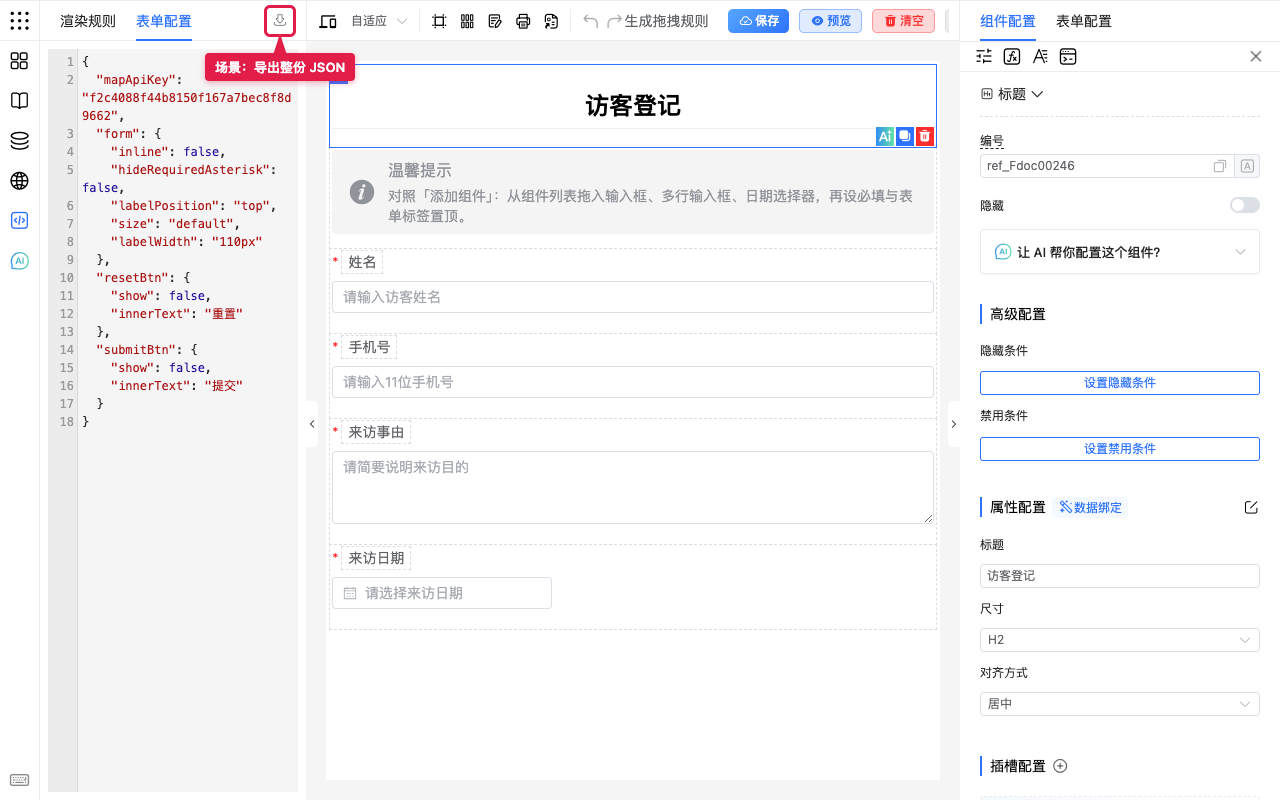Click the 标题 访客登记 property field
1280x800 pixels.
1120,576
